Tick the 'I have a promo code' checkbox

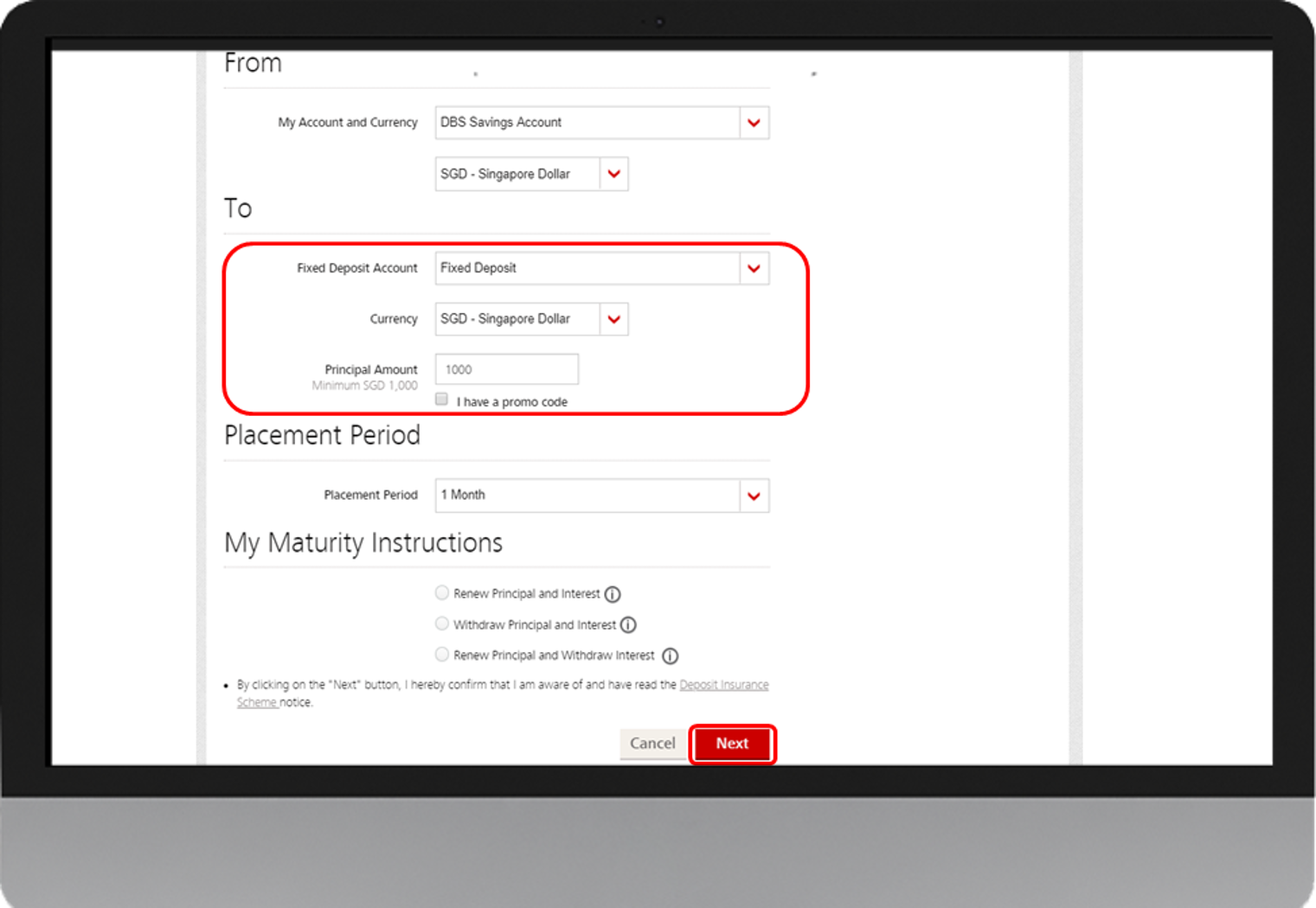point(442,400)
